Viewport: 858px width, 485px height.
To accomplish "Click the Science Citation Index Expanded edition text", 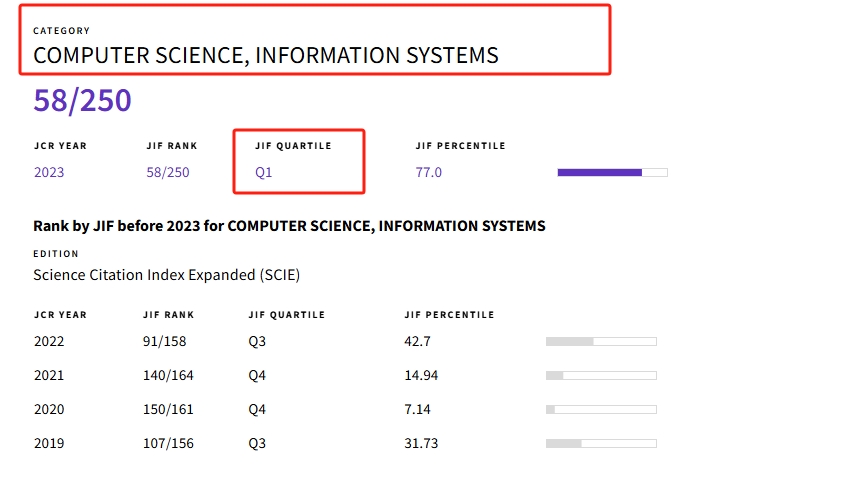I will [x=166, y=274].
